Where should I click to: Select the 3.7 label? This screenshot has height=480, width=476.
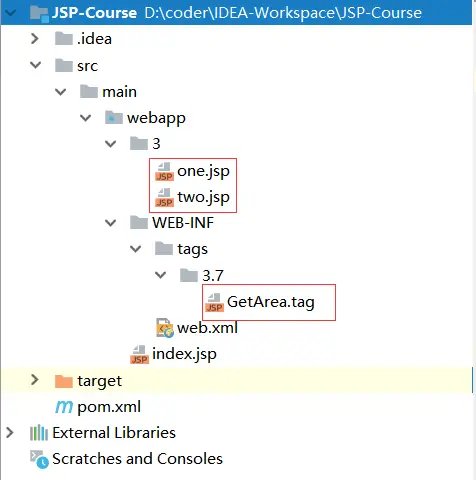tap(213, 275)
